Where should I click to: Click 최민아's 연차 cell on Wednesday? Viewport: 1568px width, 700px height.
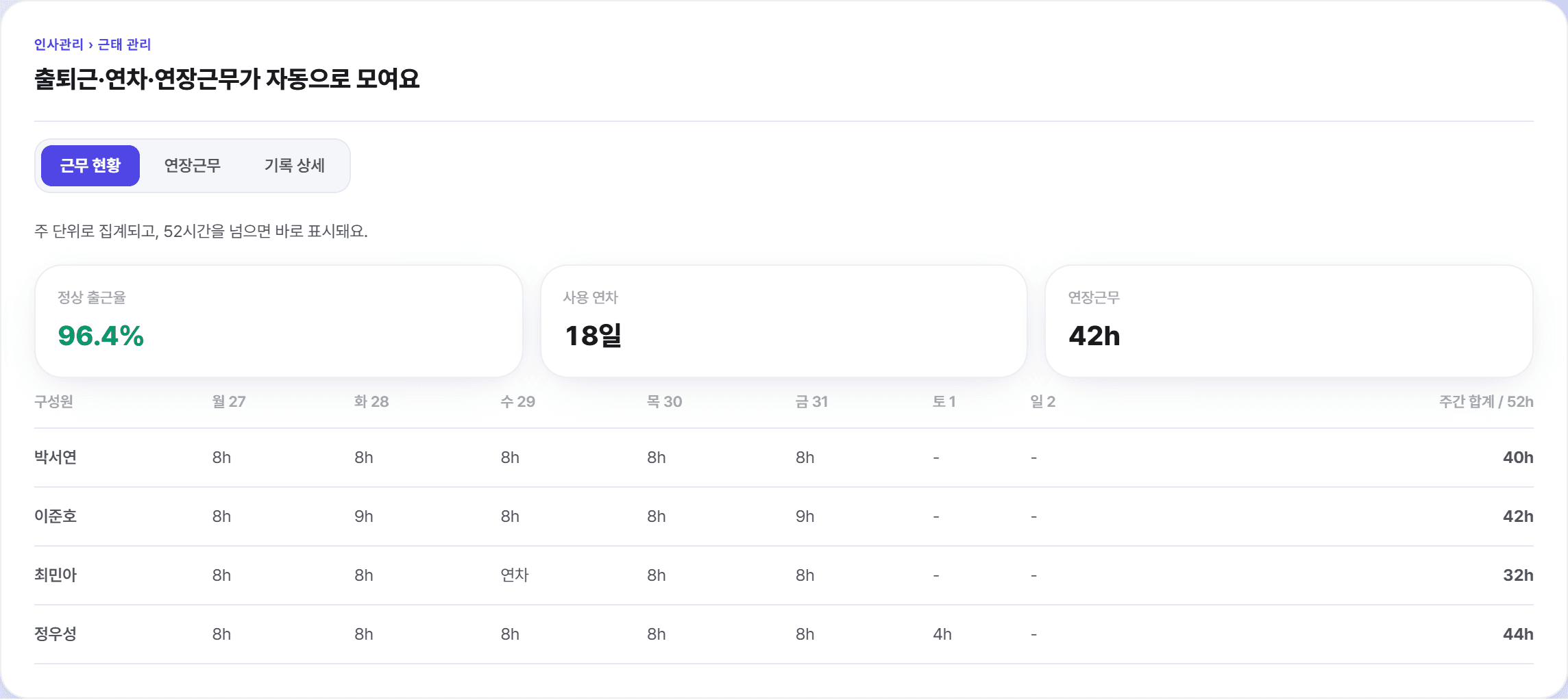pos(515,575)
